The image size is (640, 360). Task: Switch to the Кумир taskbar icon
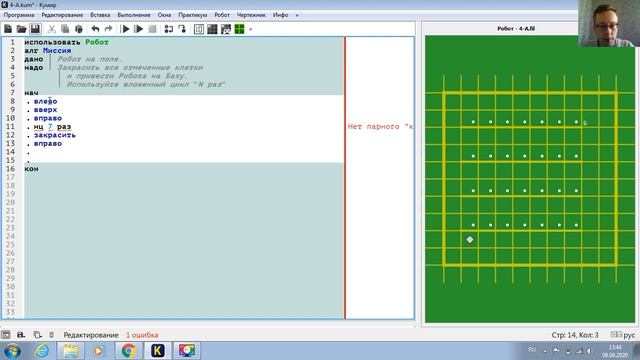pos(158,351)
